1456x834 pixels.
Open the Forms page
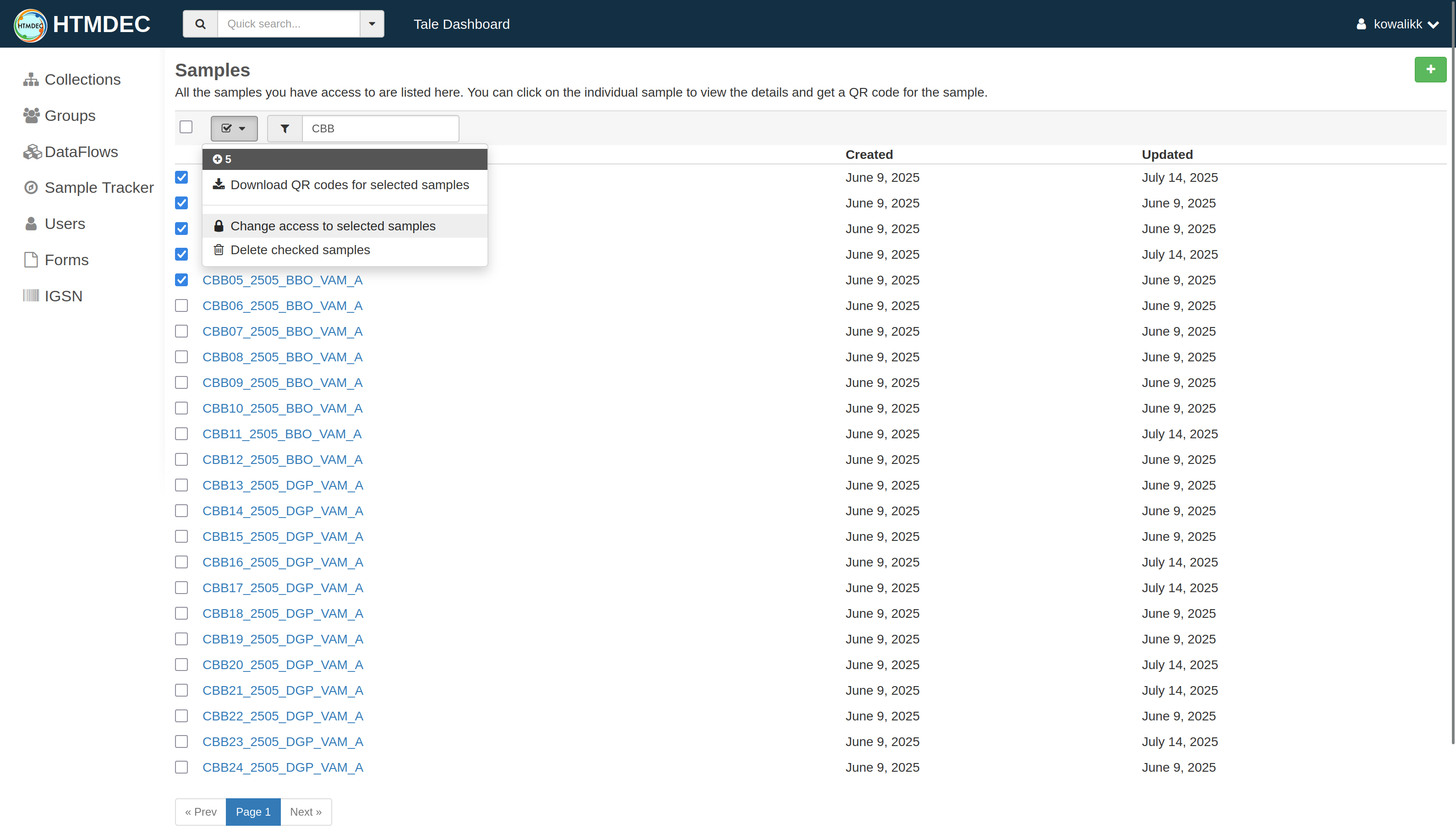66,260
